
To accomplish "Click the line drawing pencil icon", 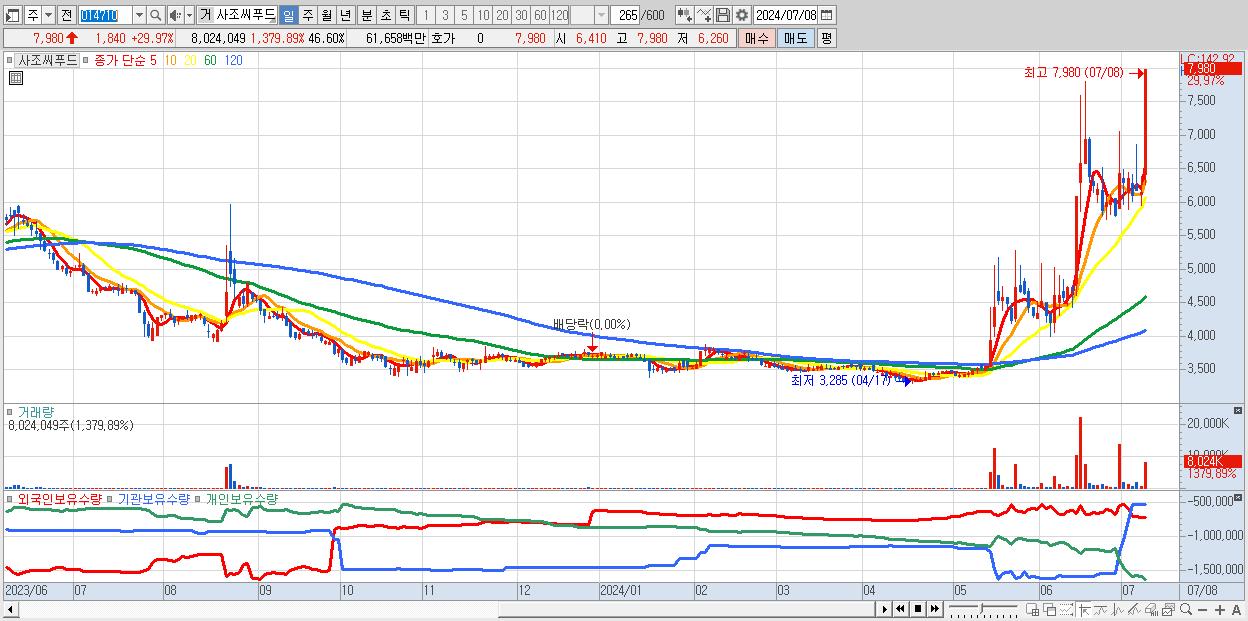I will tap(1134, 610).
